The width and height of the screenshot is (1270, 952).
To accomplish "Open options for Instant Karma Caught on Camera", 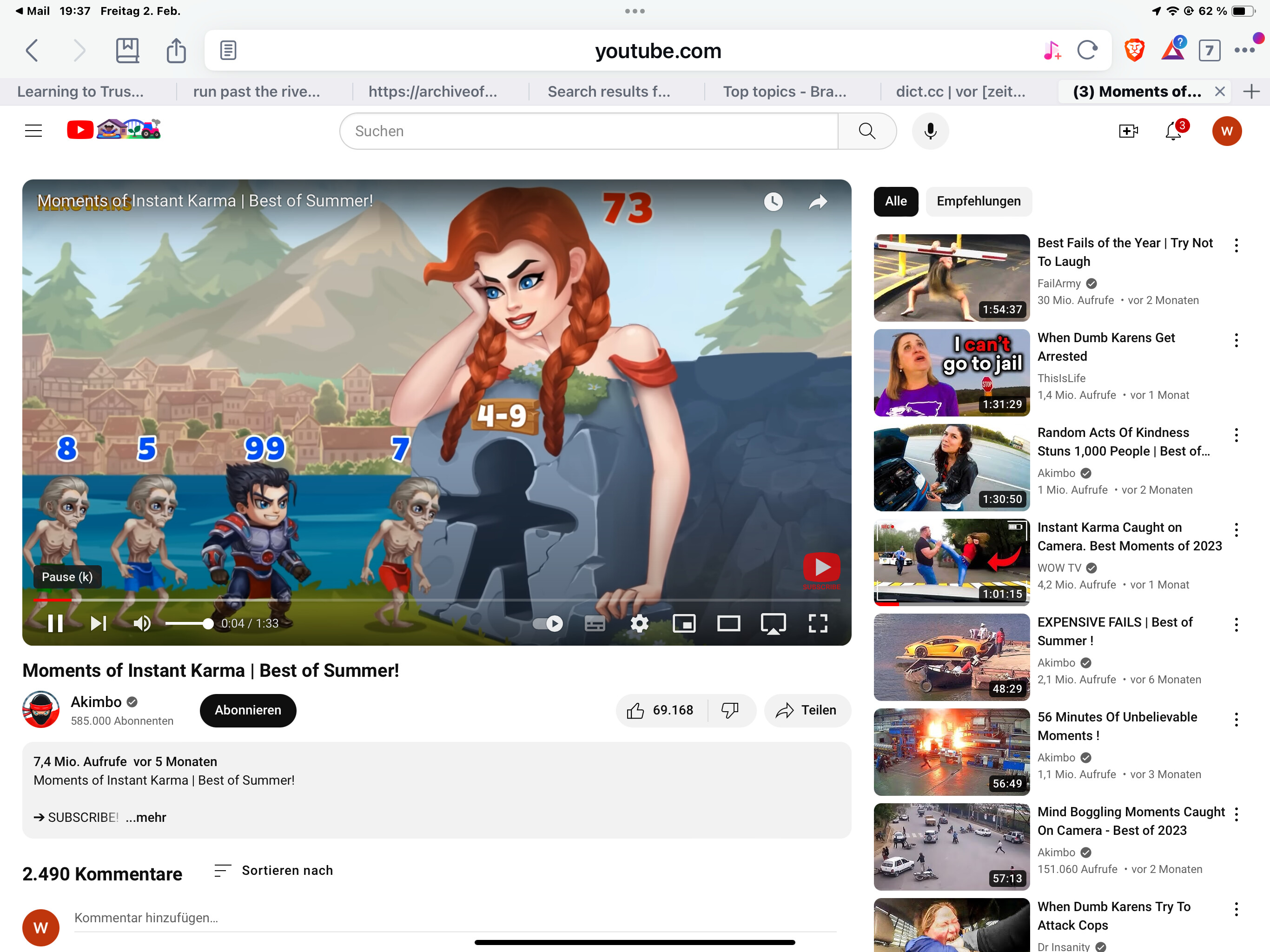I will point(1236,529).
